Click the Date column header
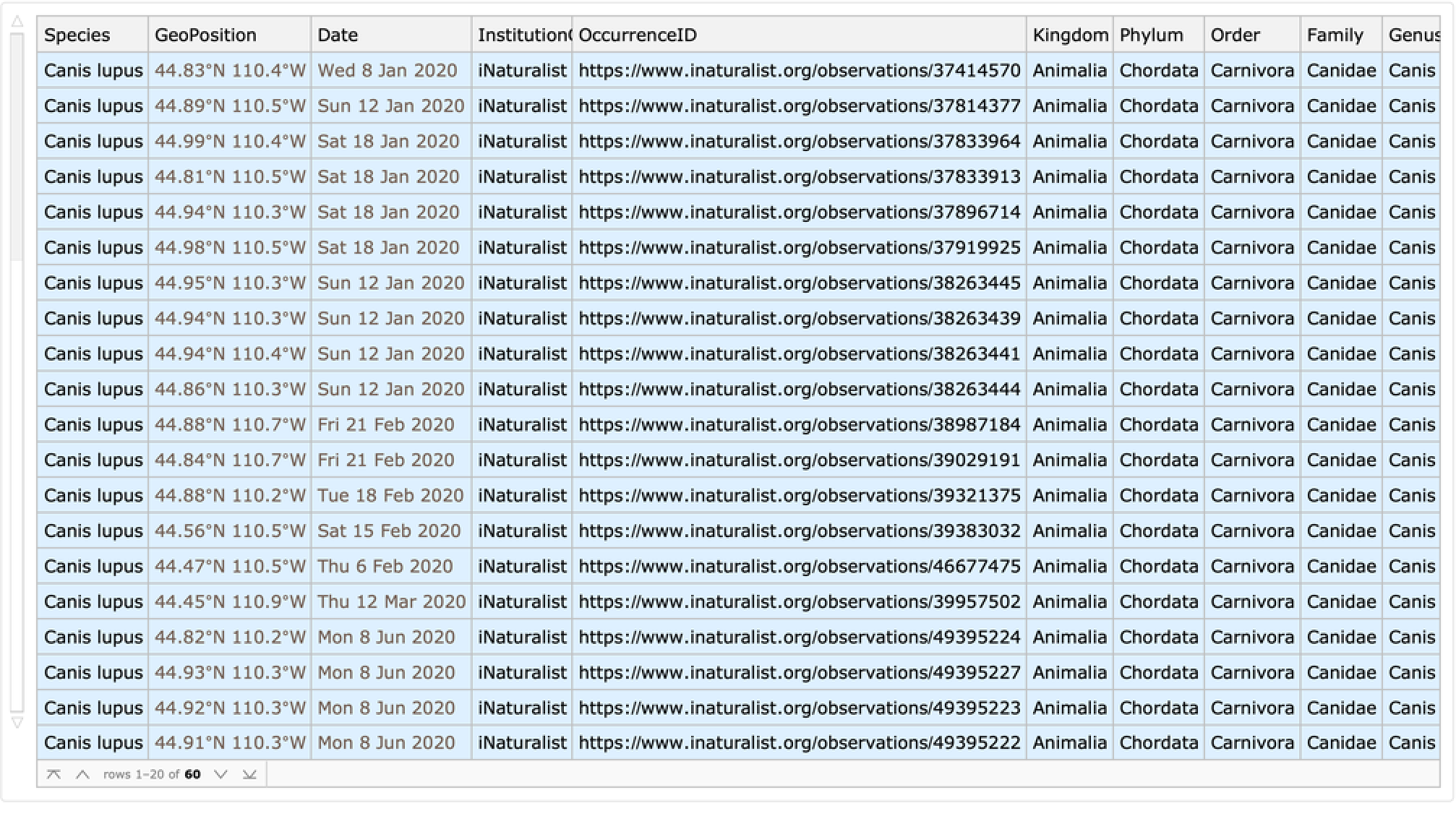Viewport: 1456px width, 824px height. [x=338, y=35]
